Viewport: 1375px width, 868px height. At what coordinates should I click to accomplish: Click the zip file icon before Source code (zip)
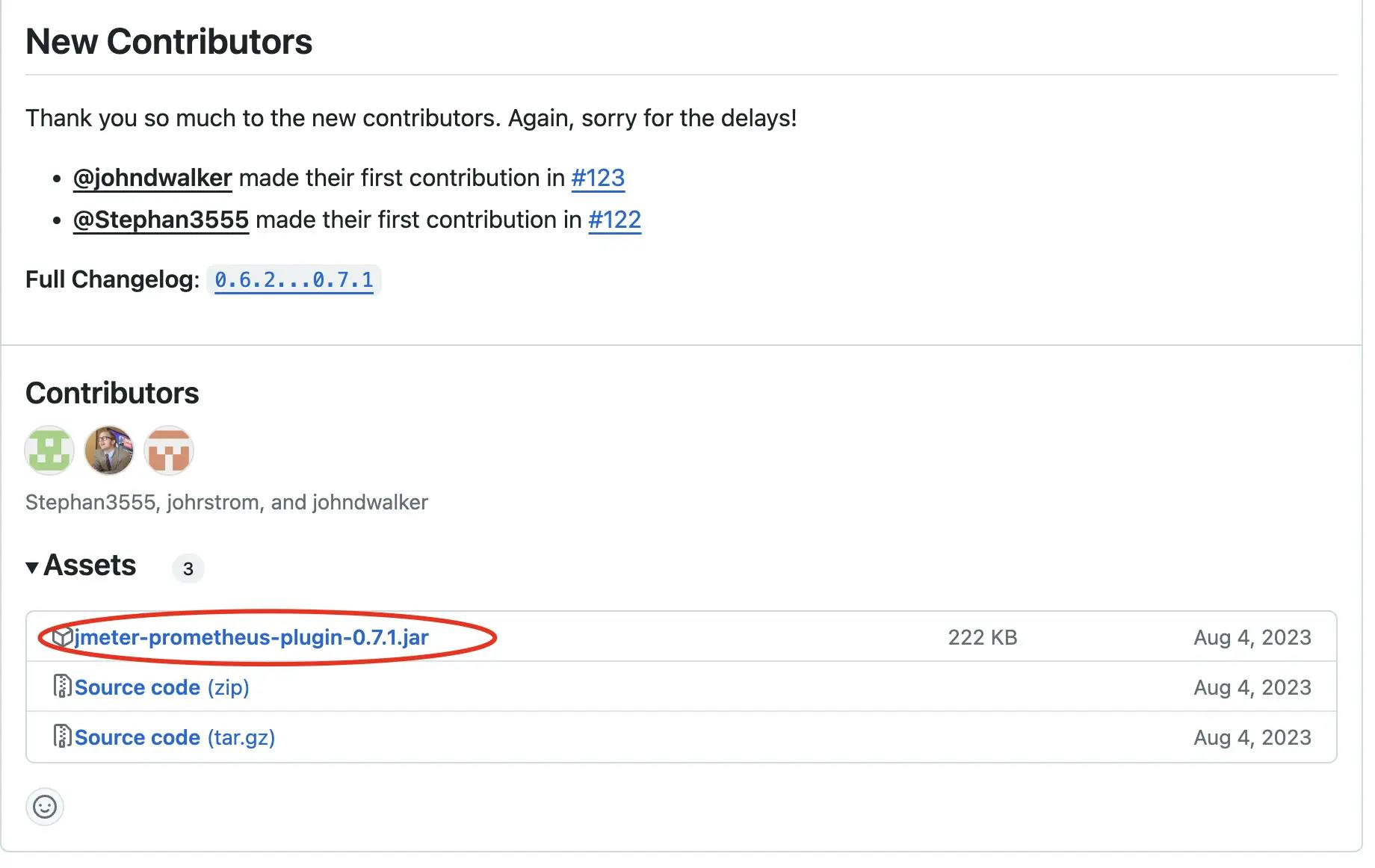coord(63,686)
